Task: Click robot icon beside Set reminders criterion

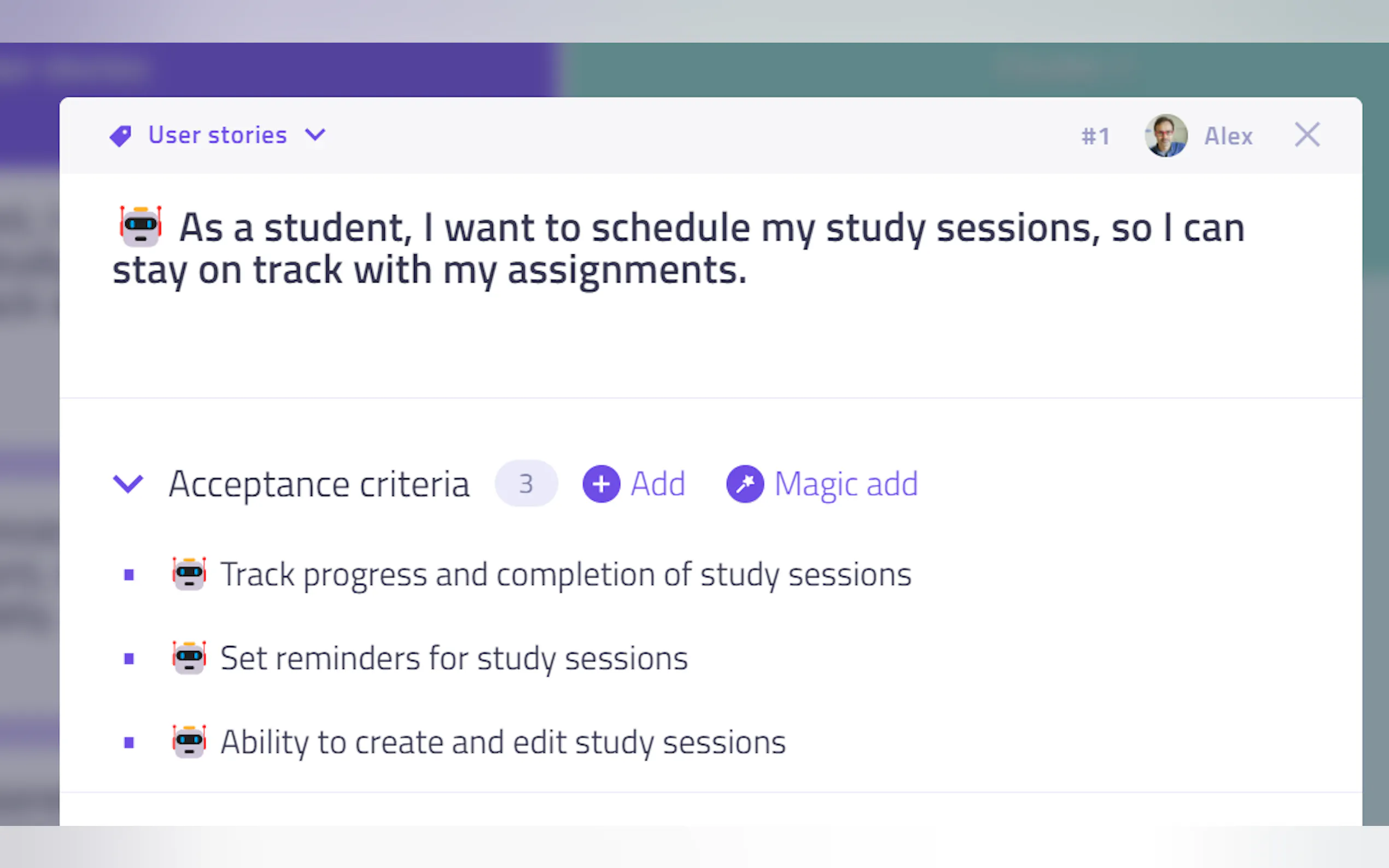Action: tap(189, 658)
